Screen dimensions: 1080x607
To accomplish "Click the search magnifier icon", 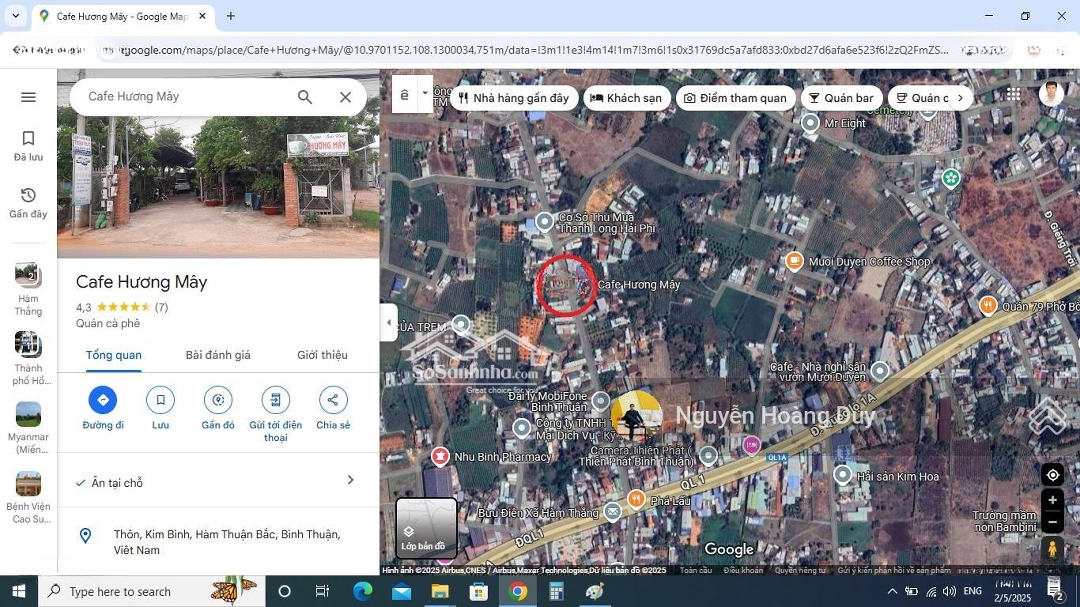I will click(x=305, y=97).
